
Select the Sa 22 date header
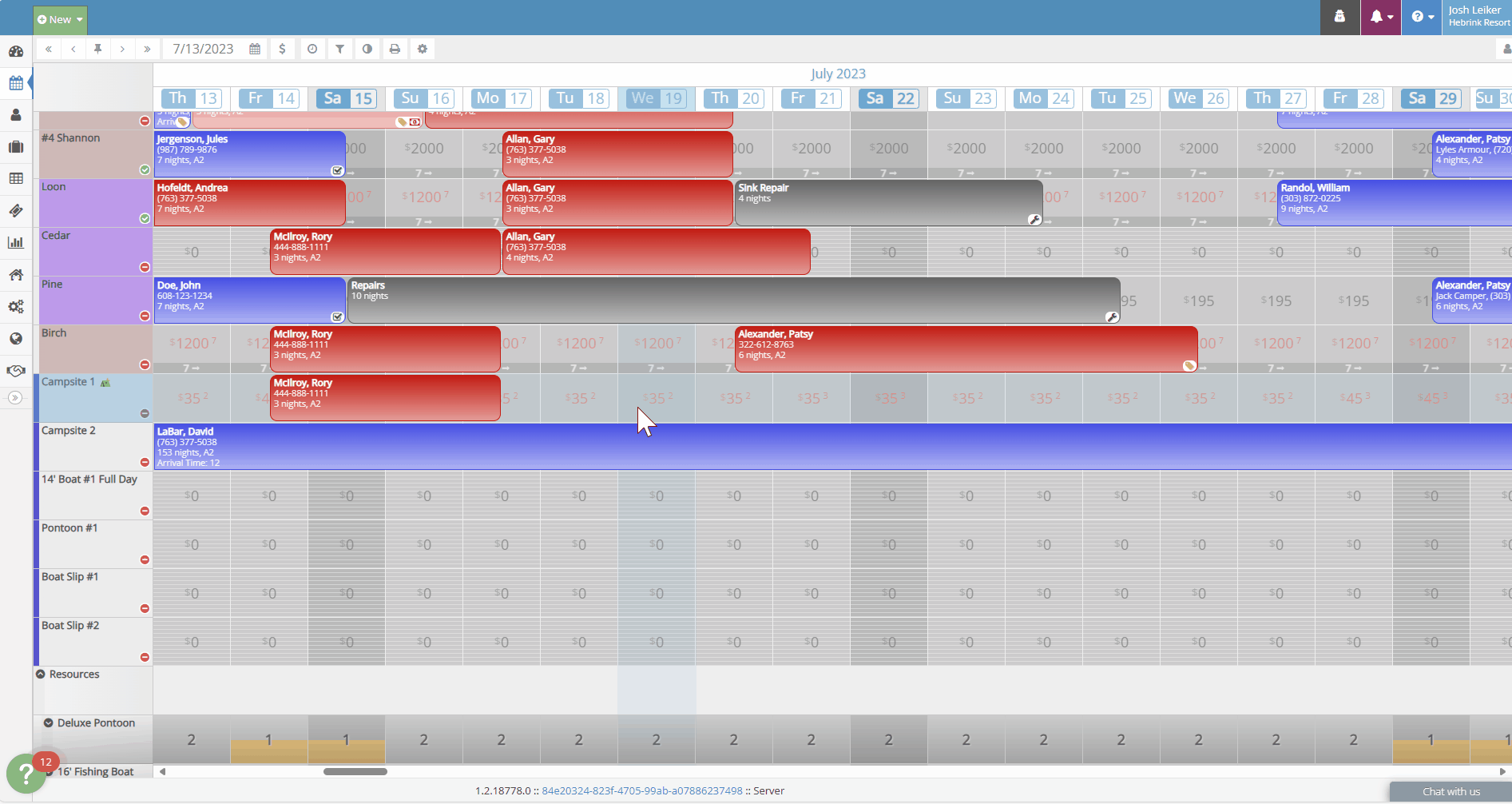pos(888,98)
